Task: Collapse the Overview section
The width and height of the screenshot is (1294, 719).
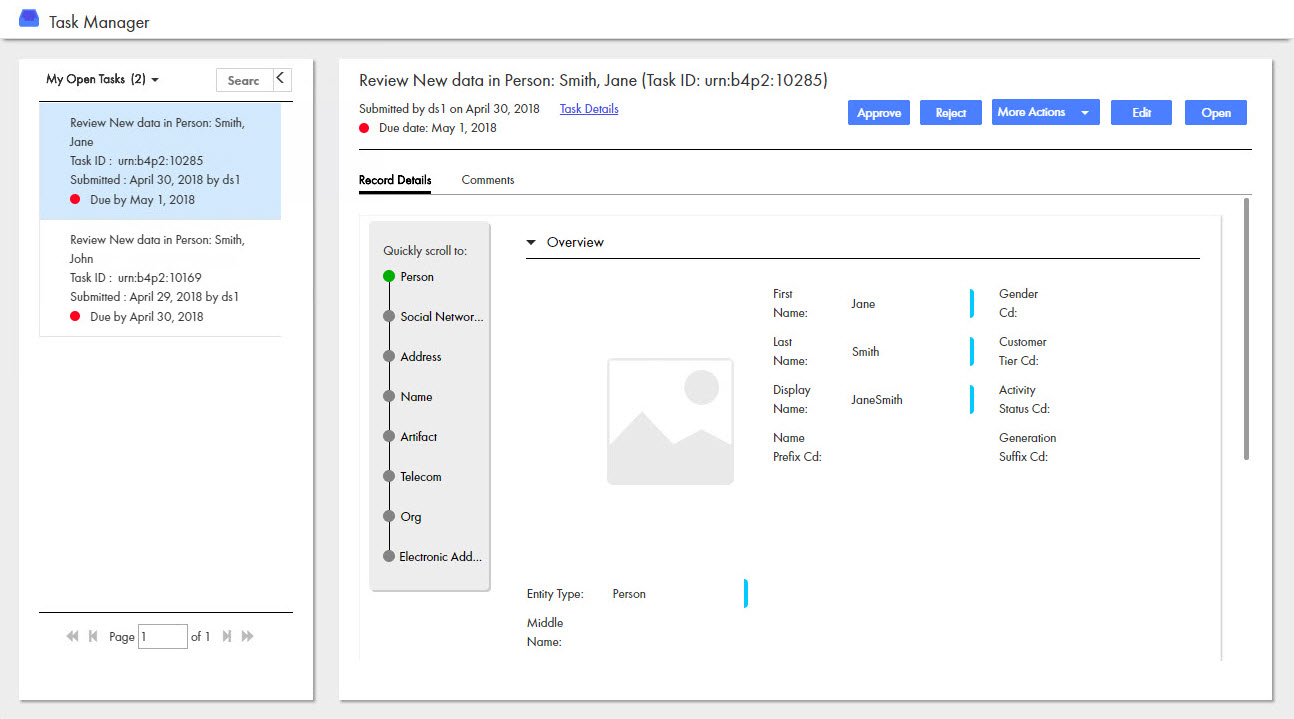Action: (531, 242)
